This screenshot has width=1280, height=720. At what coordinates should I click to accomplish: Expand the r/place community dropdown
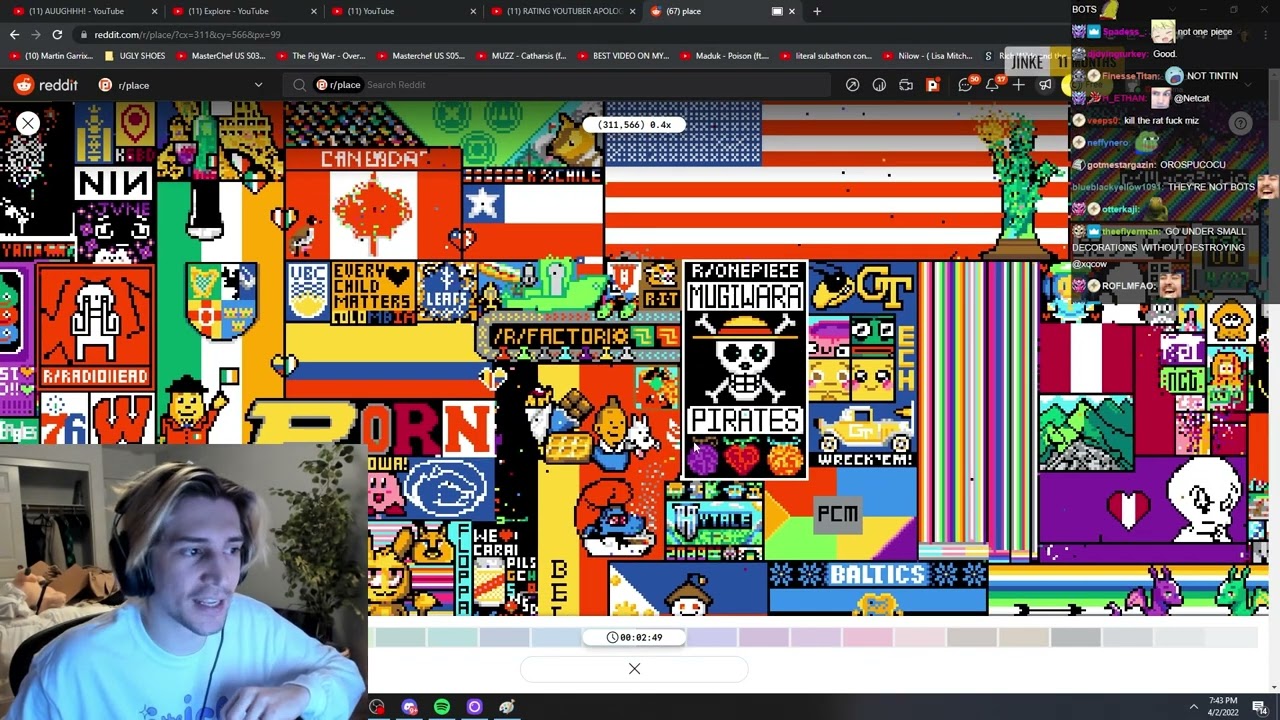click(258, 85)
